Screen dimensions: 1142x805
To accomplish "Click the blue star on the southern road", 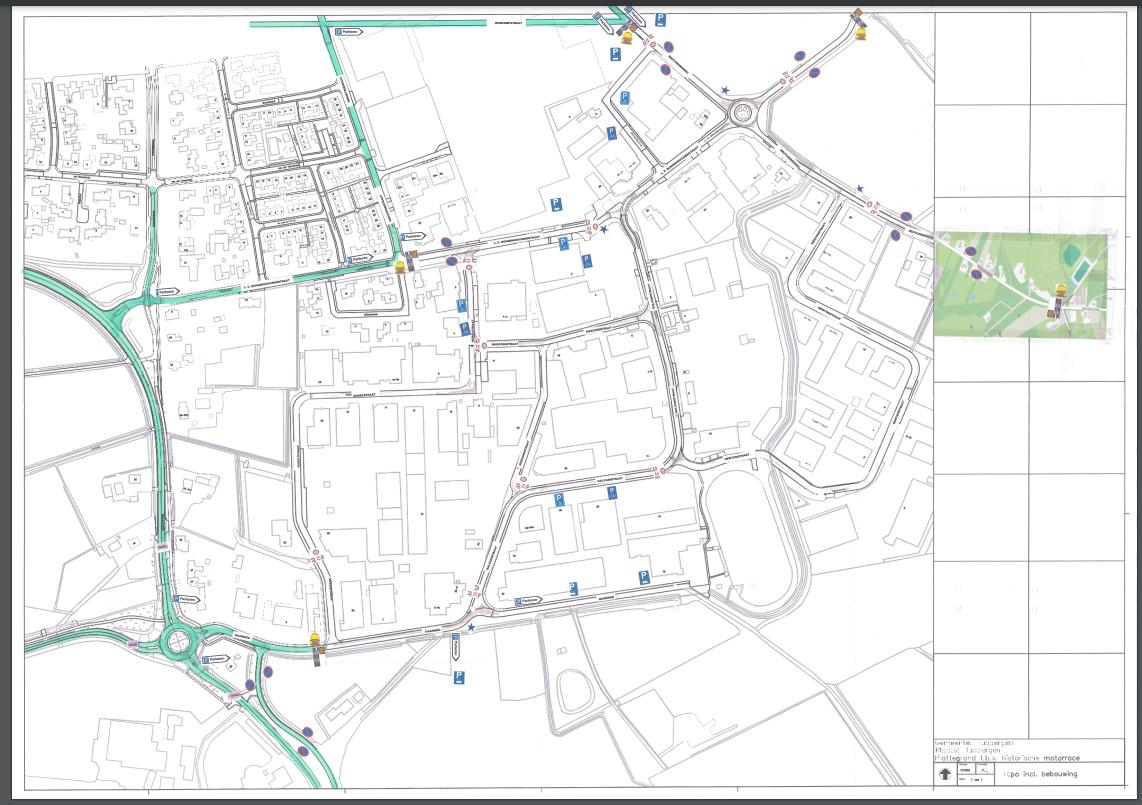I will click(471, 629).
